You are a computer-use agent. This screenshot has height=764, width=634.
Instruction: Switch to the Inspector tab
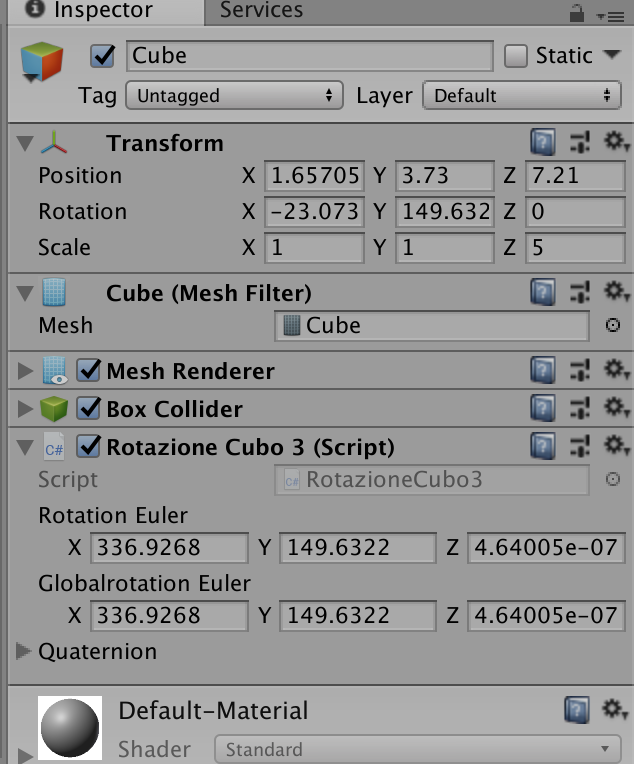[x=105, y=11]
